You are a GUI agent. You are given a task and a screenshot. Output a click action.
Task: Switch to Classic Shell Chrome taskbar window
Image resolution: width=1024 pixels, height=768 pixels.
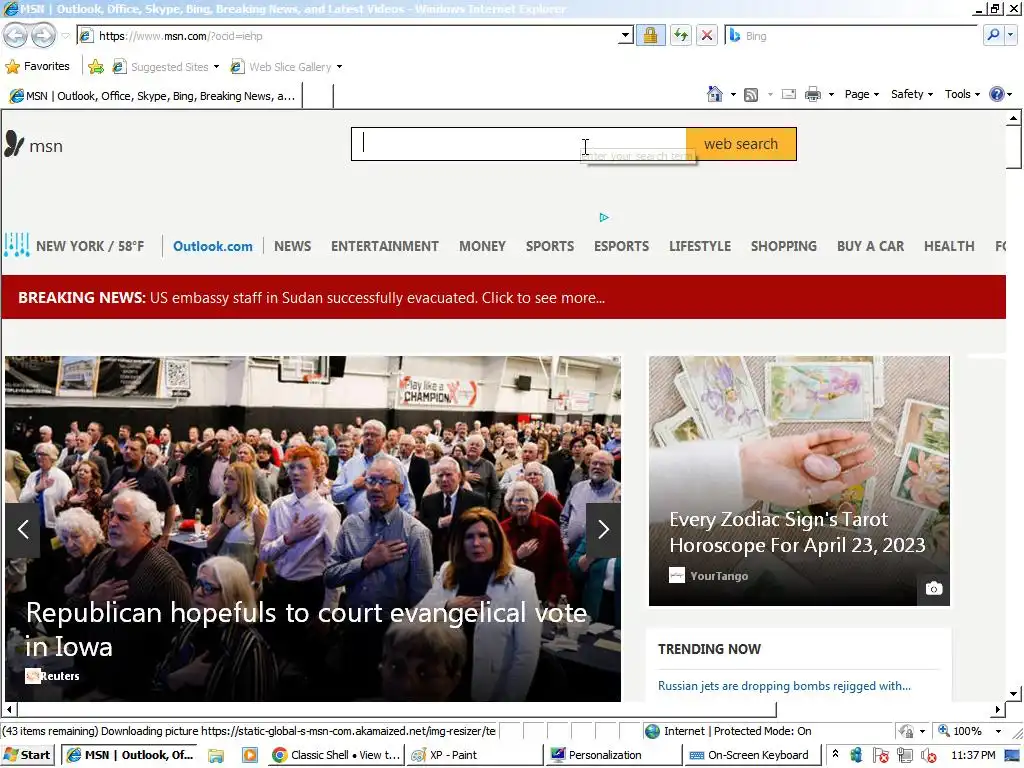coord(337,756)
